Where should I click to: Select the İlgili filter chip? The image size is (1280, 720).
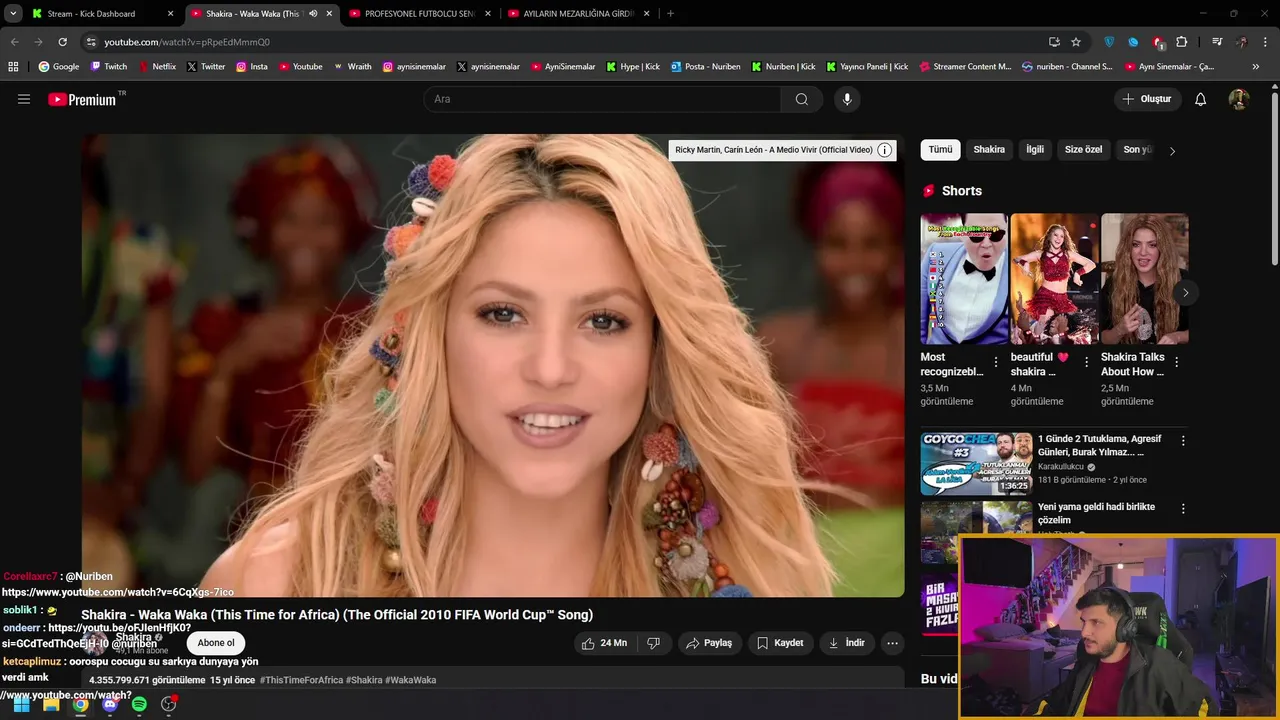[1035, 150]
